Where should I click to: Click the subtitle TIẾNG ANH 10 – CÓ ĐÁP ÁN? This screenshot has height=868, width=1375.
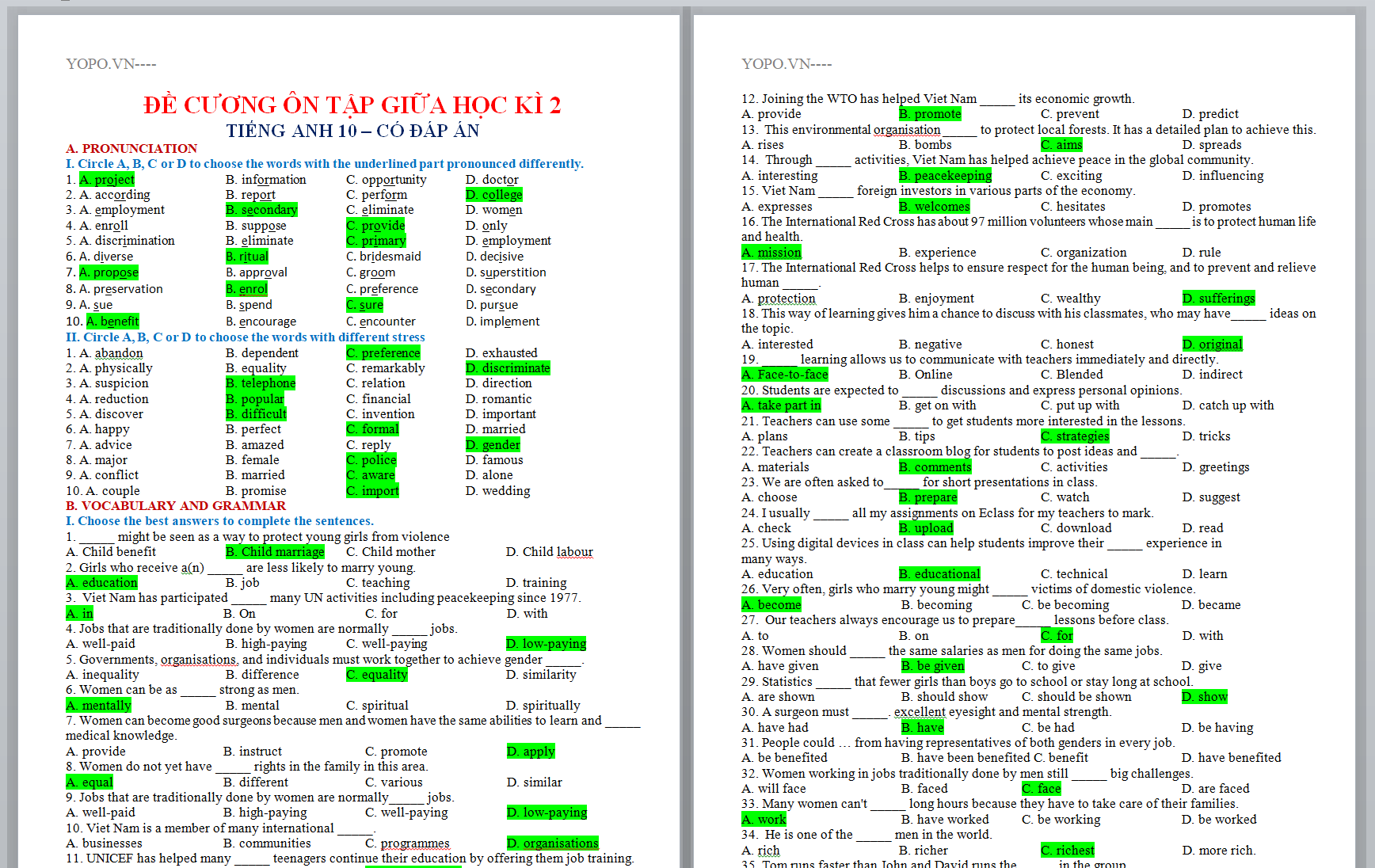pos(352,131)
